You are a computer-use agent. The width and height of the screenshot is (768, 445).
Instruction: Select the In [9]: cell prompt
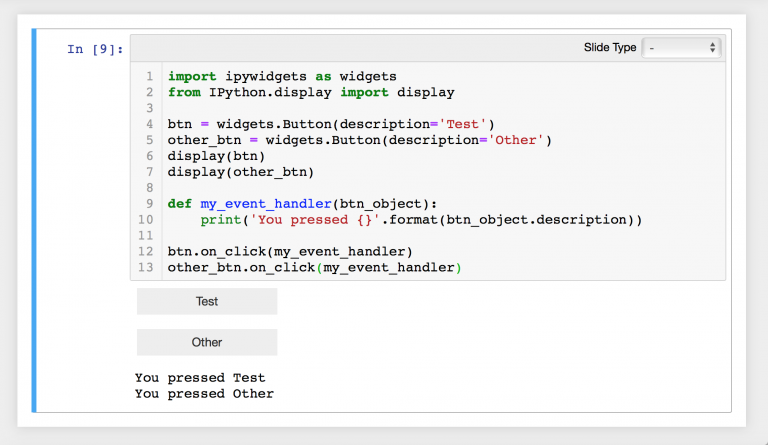point(95,49)
